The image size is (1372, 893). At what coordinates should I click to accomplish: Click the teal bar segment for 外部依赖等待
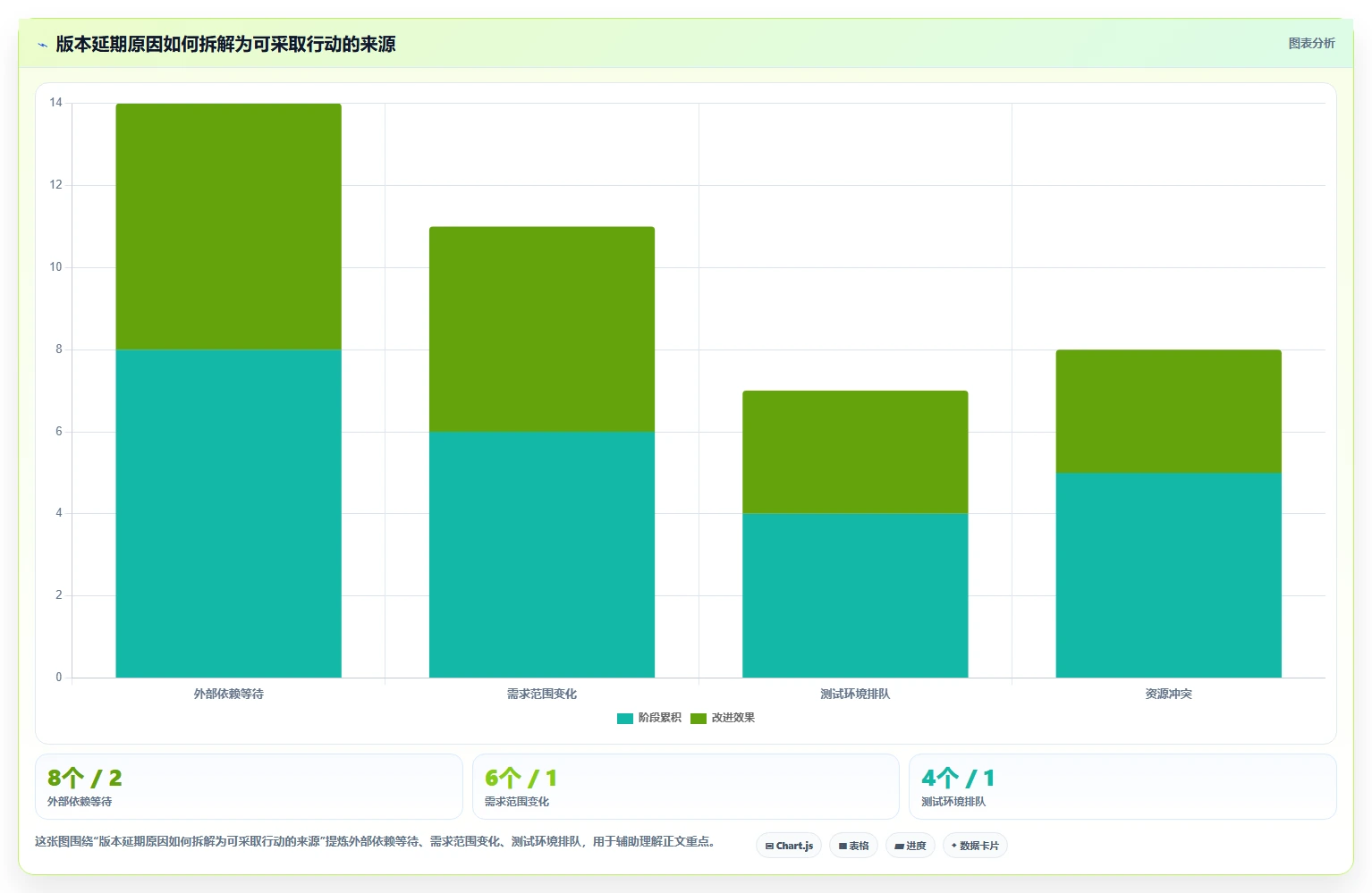229,513
